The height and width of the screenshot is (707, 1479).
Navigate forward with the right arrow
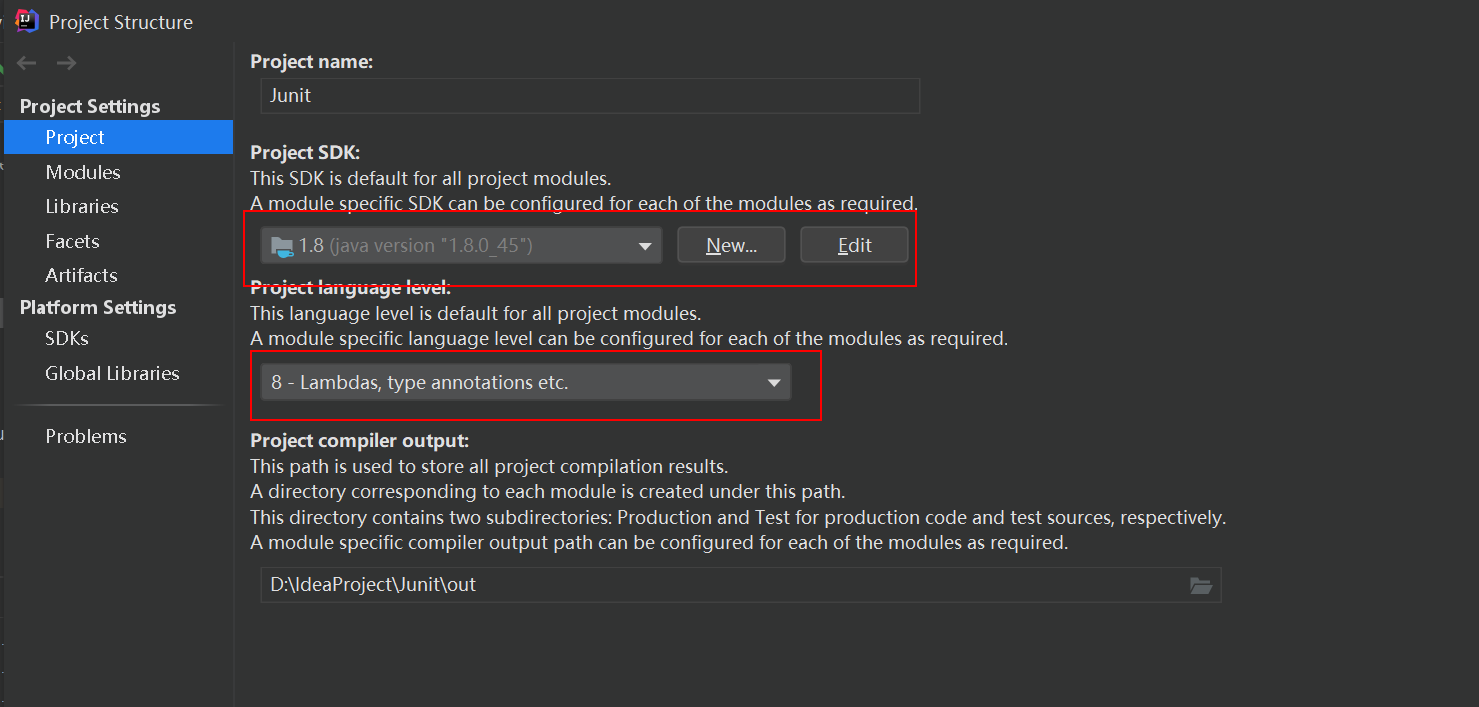pos(67,63)
